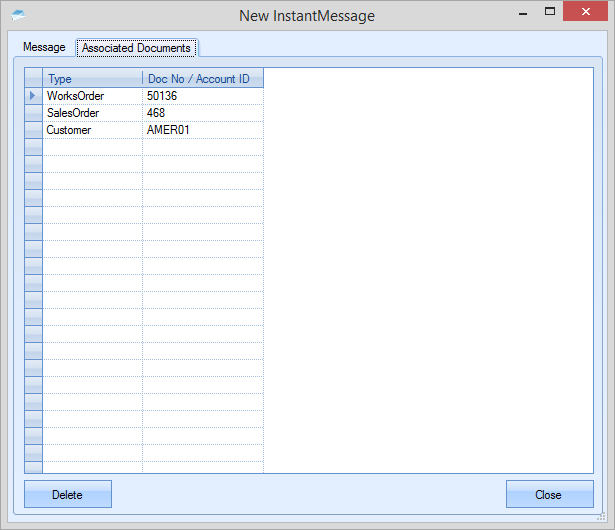Select the SalesOrder type cell

pos(92,113)
